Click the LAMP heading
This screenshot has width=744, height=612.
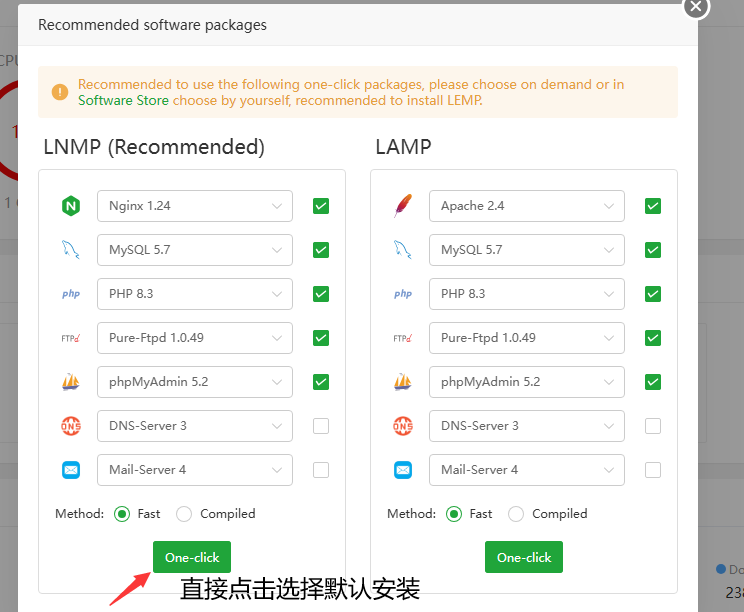coord(404,147)
